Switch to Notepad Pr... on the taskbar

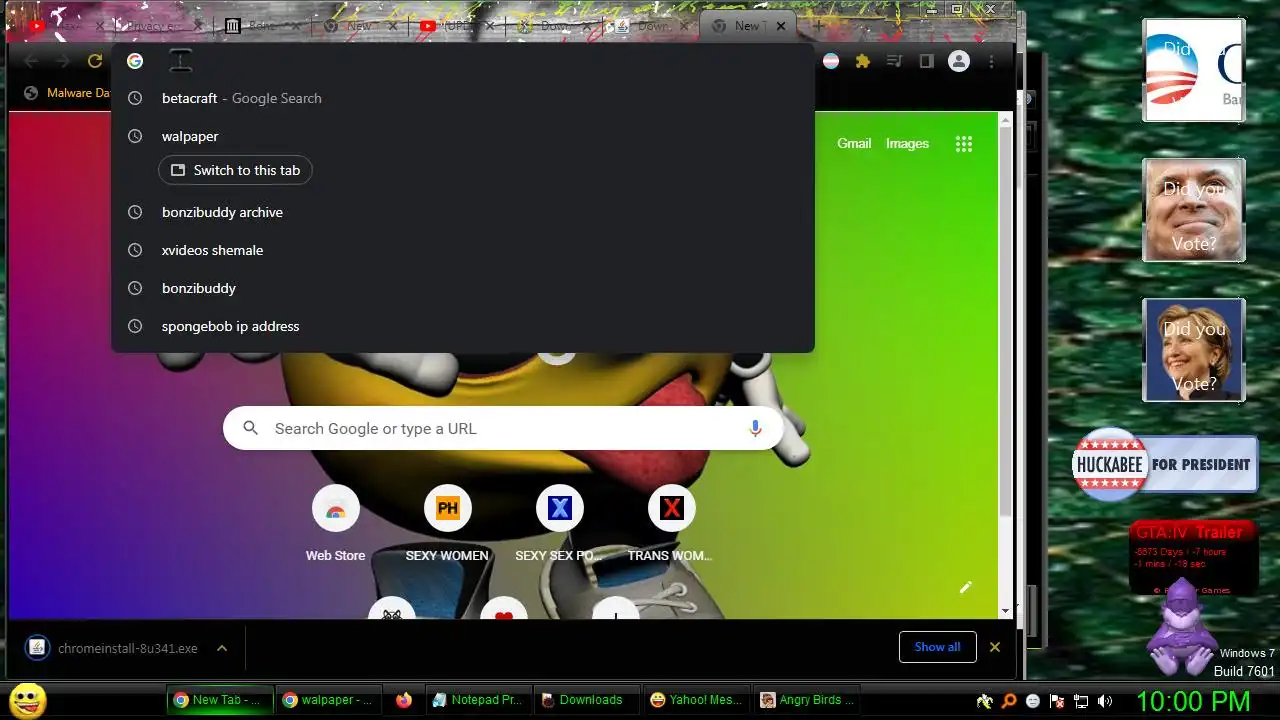477,700
